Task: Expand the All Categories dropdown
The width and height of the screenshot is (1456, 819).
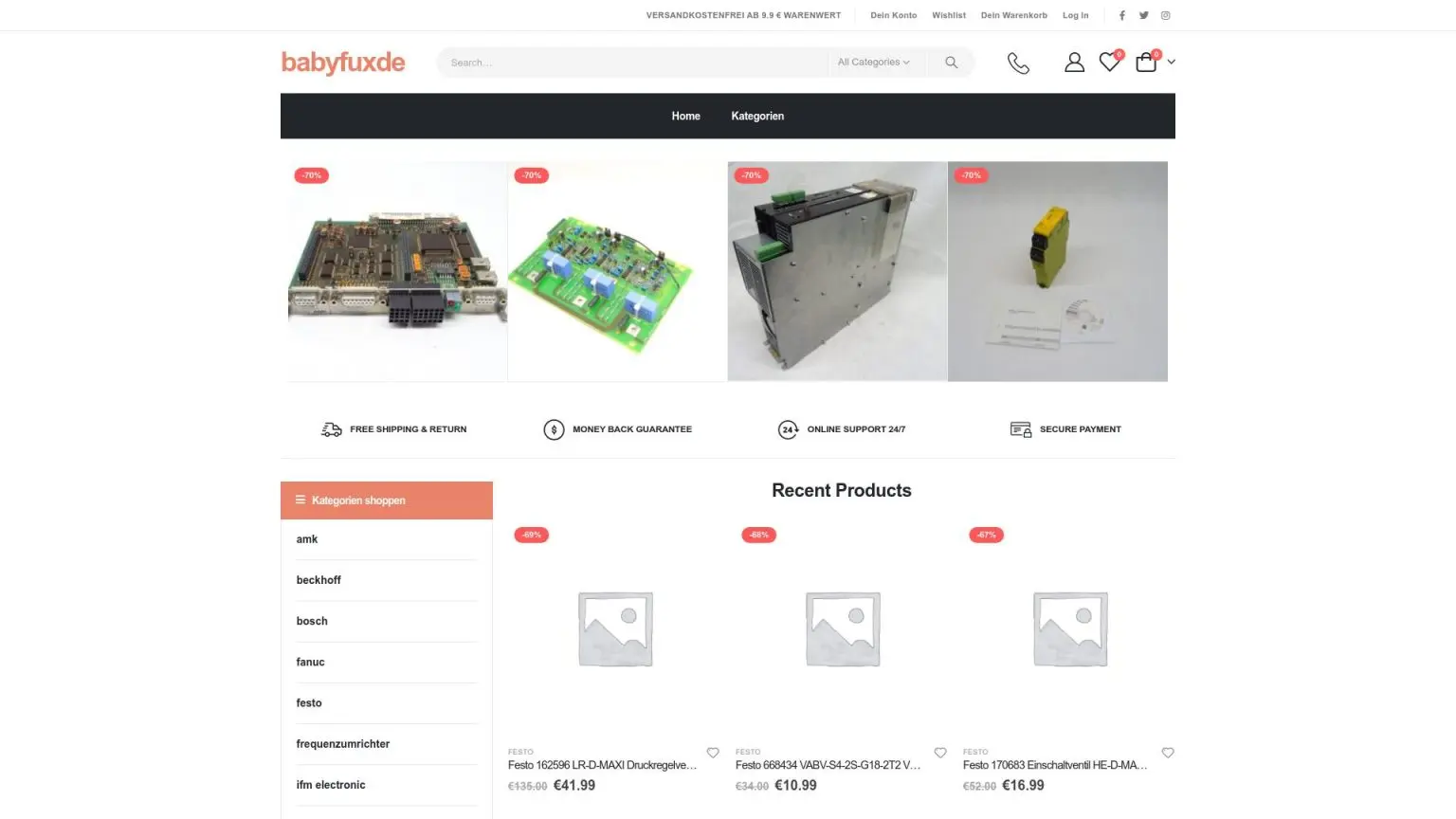Action: tap(873, 63)
